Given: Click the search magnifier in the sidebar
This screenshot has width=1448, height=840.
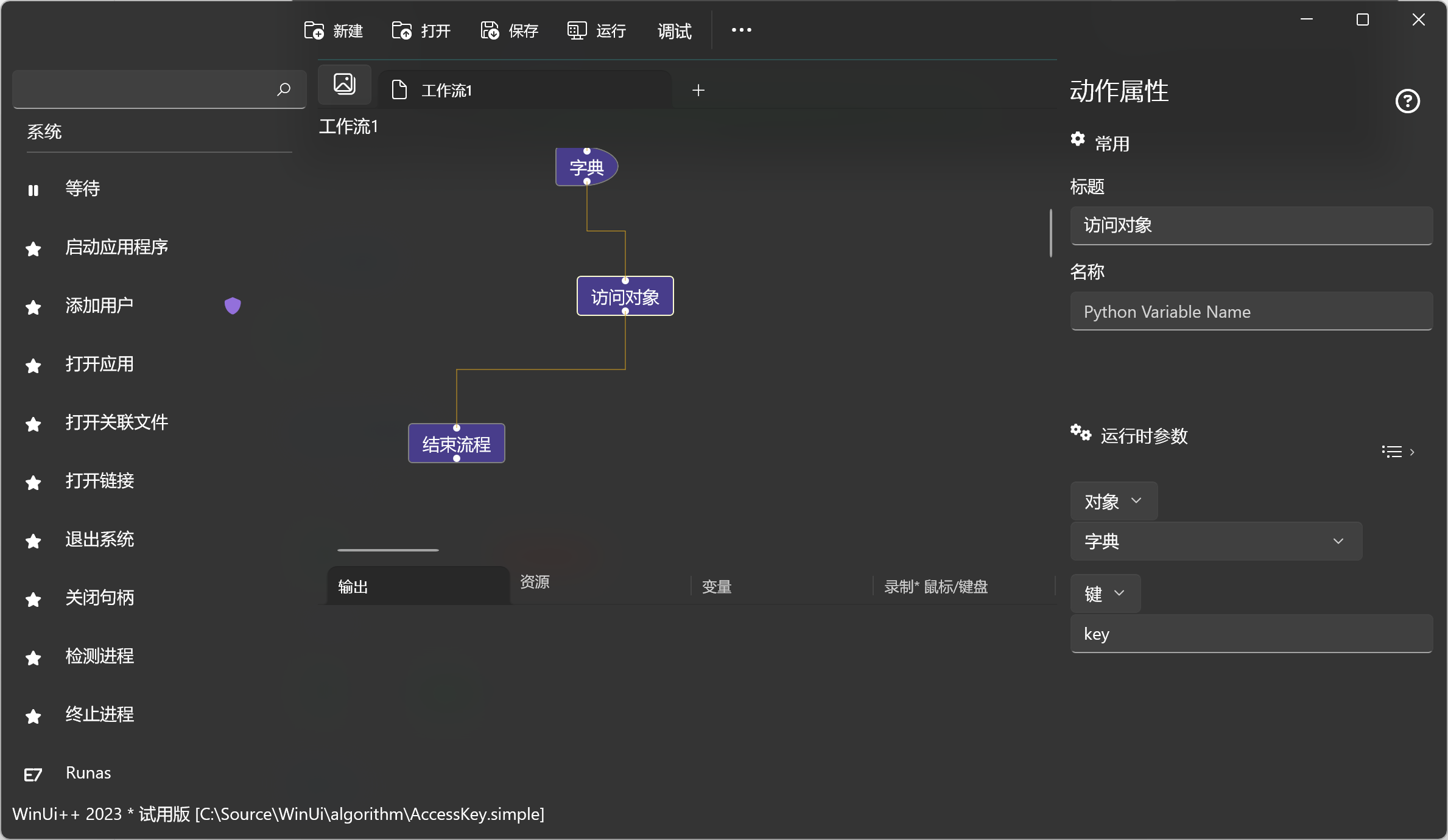Looking at the screenshot, I should 283,89.
